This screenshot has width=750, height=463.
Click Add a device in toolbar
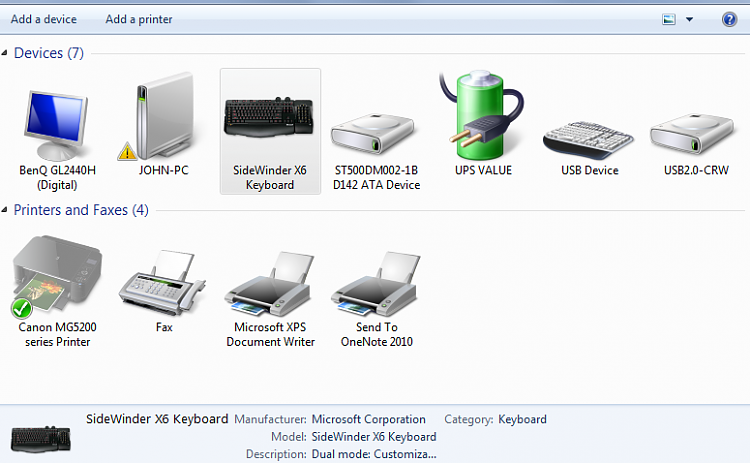pyautogui.click(x=44, y=19)
